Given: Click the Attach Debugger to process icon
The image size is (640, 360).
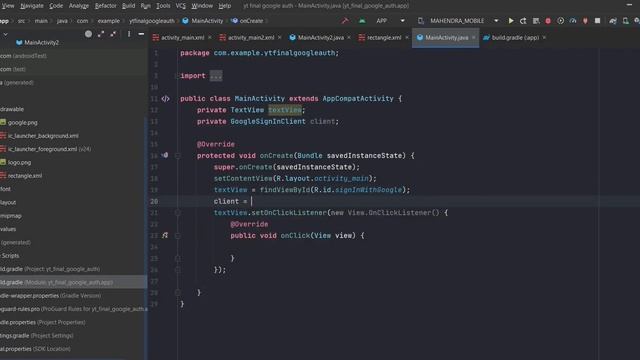Looking at the screenshot, I should [x=585, y=20].
